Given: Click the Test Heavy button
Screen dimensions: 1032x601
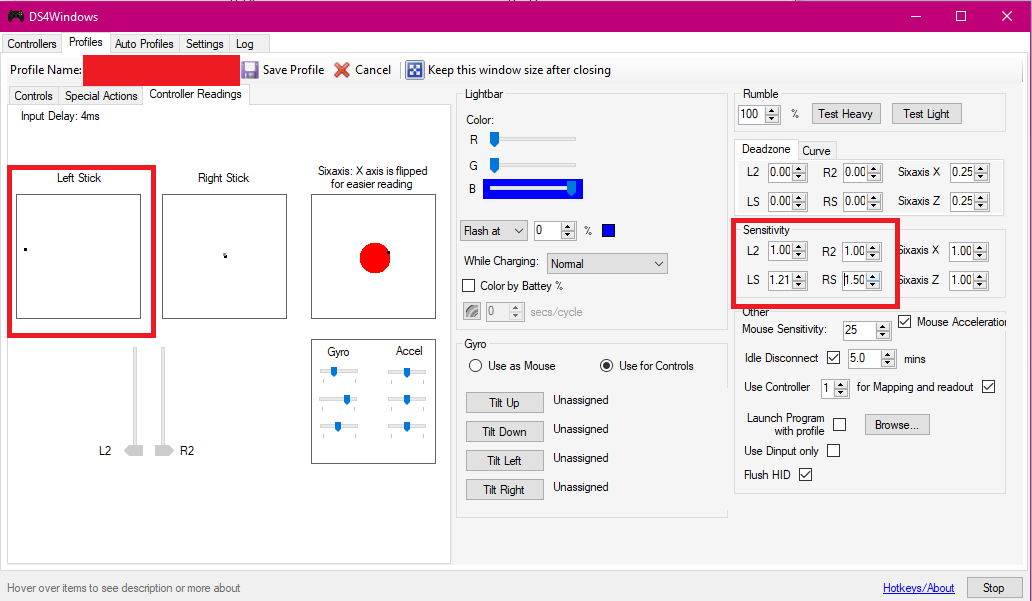Looking at the screenshot, I should pyautogui.click(x=845, y=114).
